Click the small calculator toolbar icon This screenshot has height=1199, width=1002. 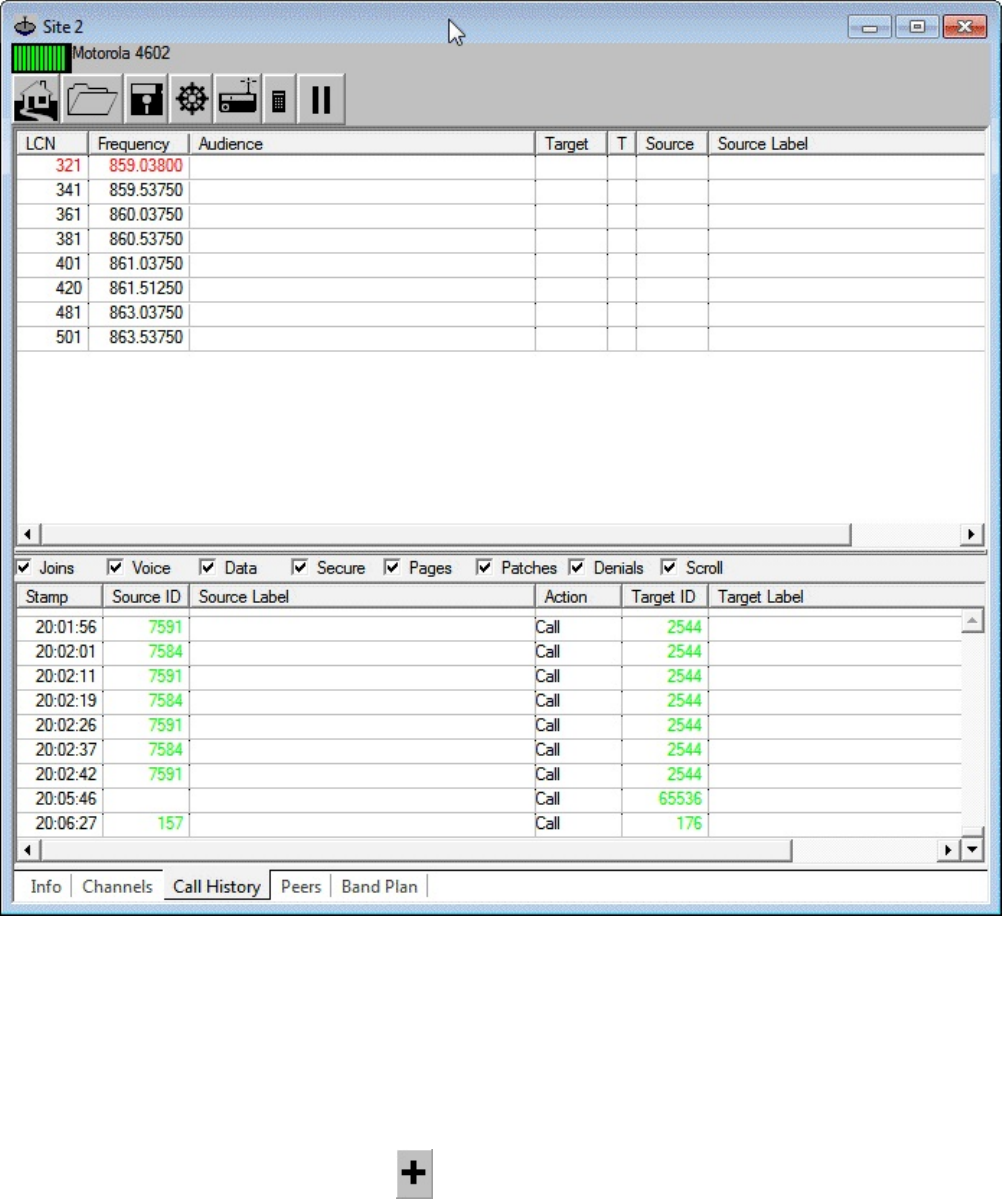click(279, 99)
